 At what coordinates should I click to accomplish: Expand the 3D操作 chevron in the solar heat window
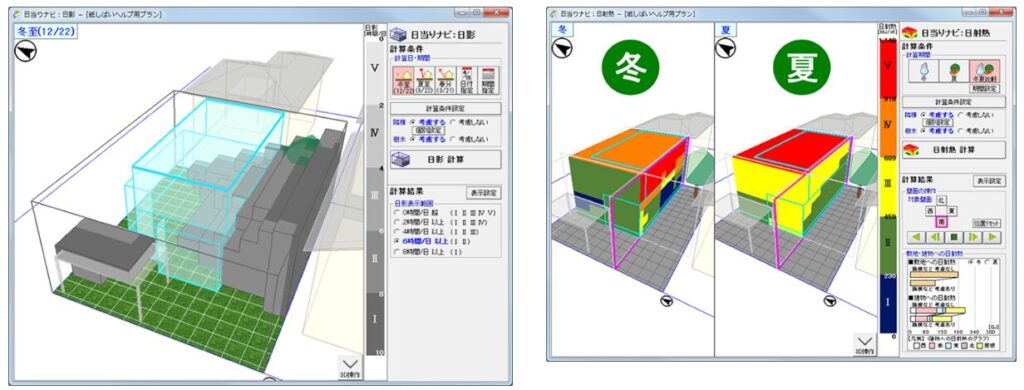click(x=865, y=344)
